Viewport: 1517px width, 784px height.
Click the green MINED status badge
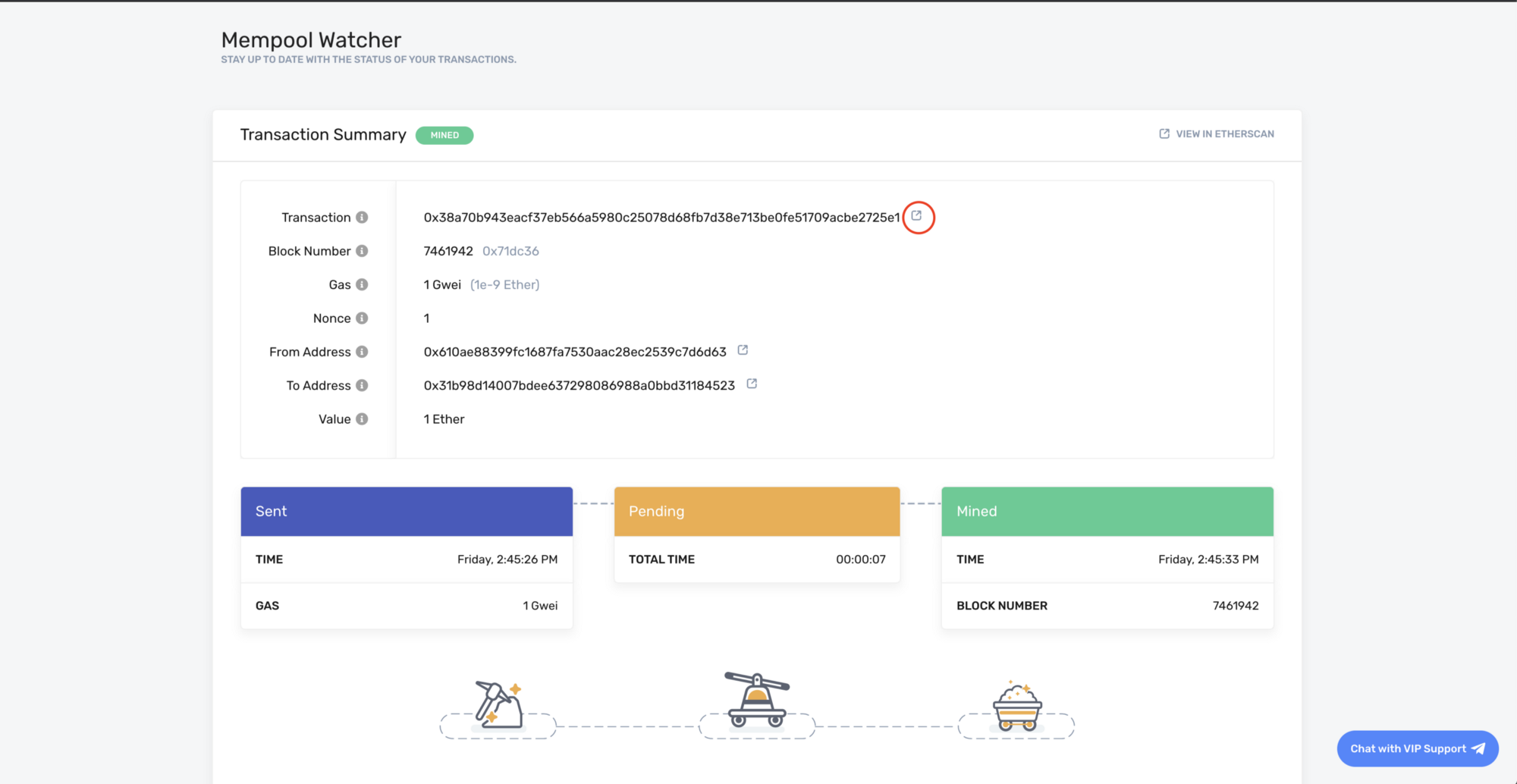(444, 135)
